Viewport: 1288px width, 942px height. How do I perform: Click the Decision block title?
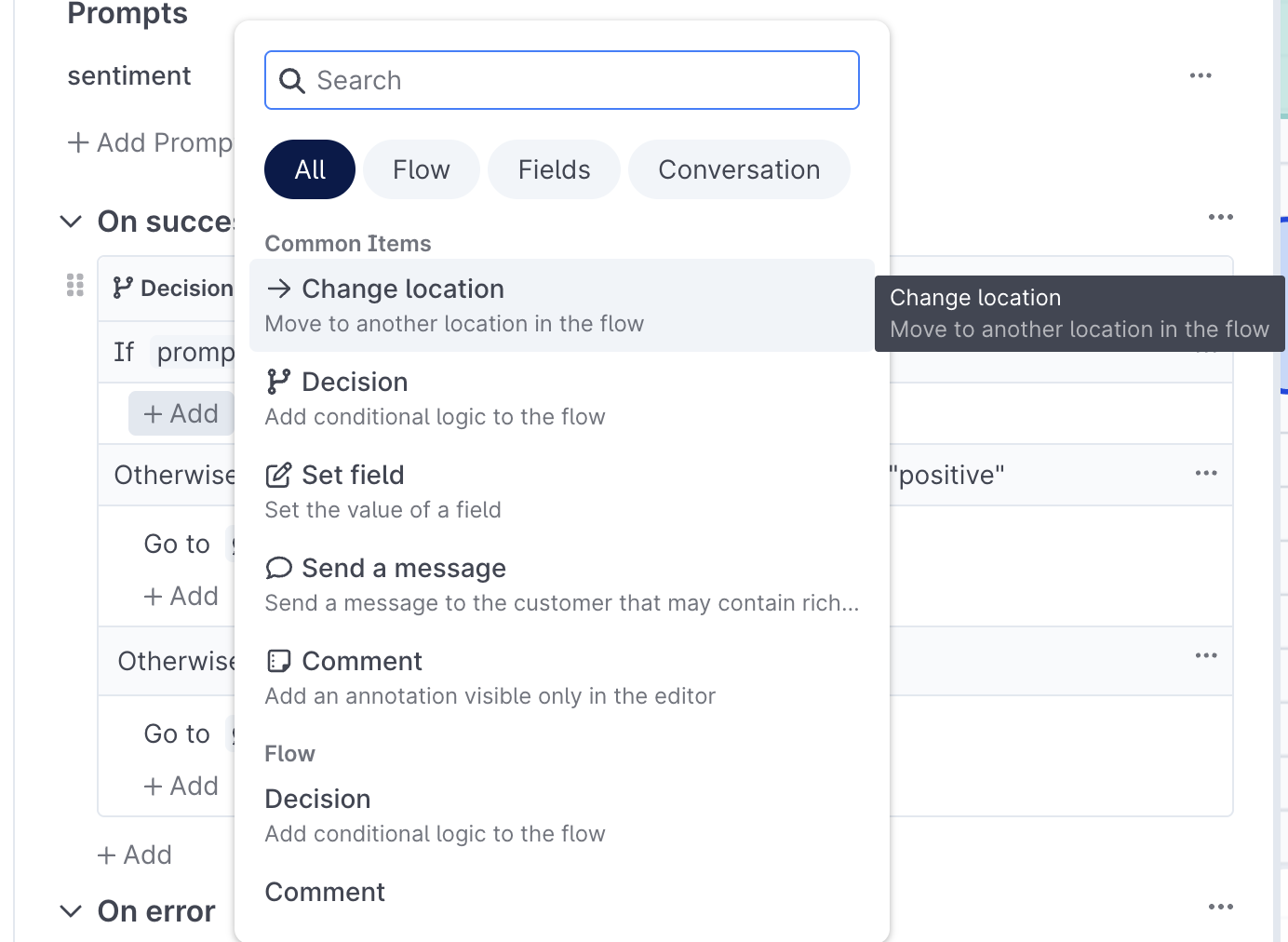(186, 289)
